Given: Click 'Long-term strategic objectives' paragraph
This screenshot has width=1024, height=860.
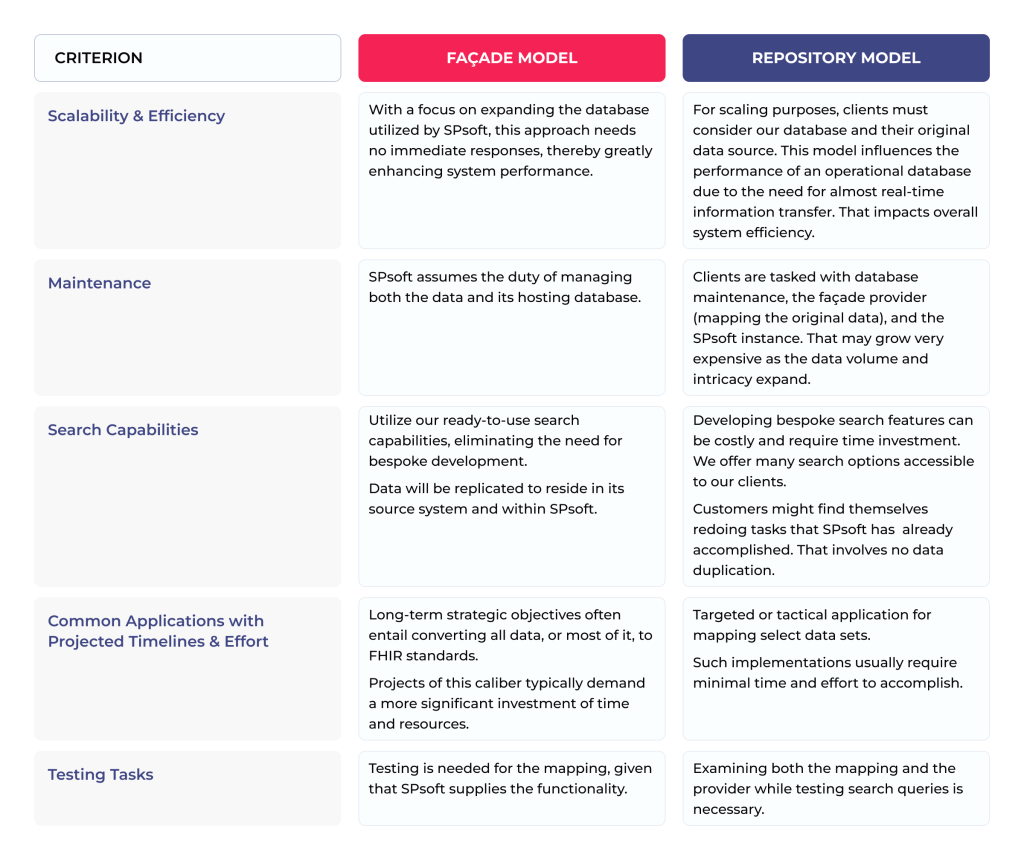Looking at the screenshot, I should (x=510, y=635).
